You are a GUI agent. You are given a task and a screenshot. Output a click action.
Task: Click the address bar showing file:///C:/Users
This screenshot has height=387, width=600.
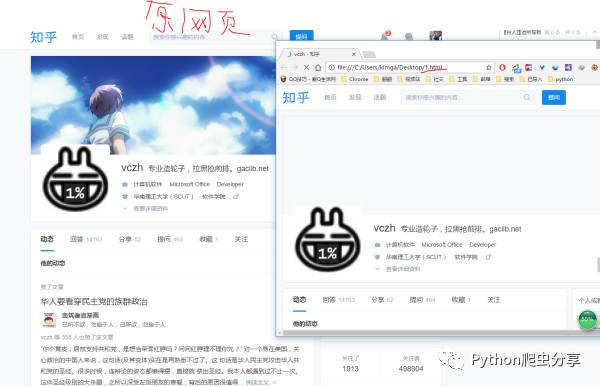(x=409, y=67)
